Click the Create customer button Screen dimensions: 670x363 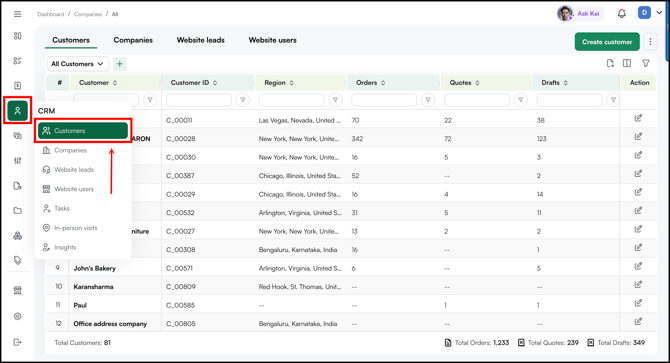tap(607, 42)
